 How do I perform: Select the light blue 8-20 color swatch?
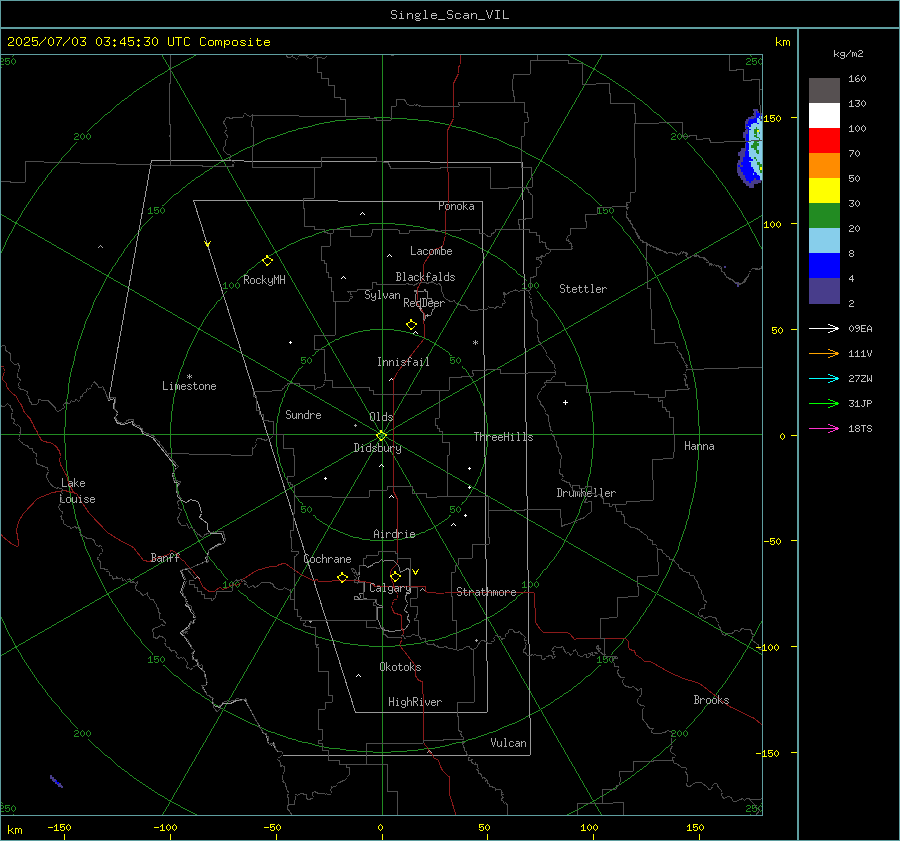click(x=824, y=241)
